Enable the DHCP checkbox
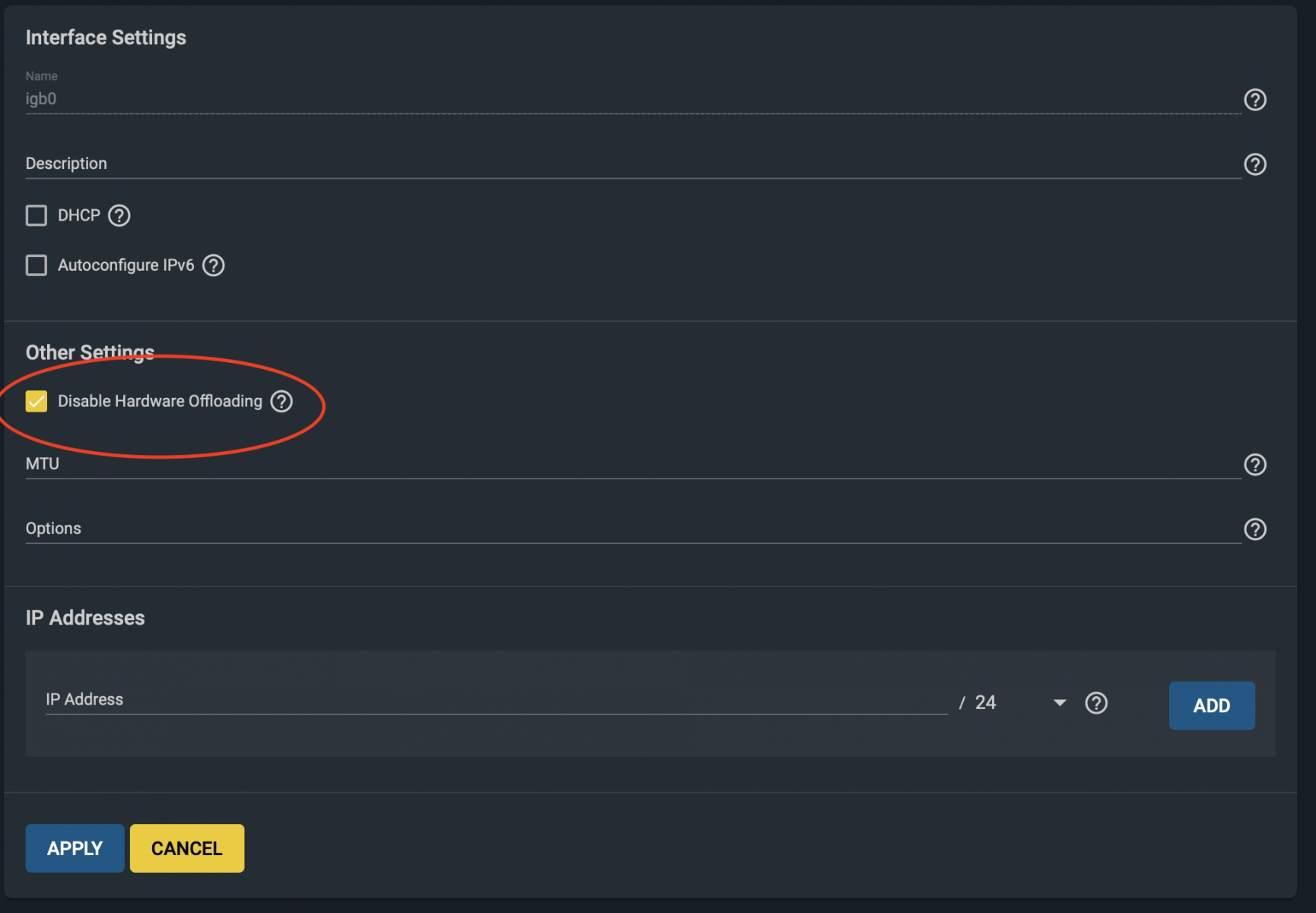The height and width of the screenshot is (913, 1316). pos(37,215)
